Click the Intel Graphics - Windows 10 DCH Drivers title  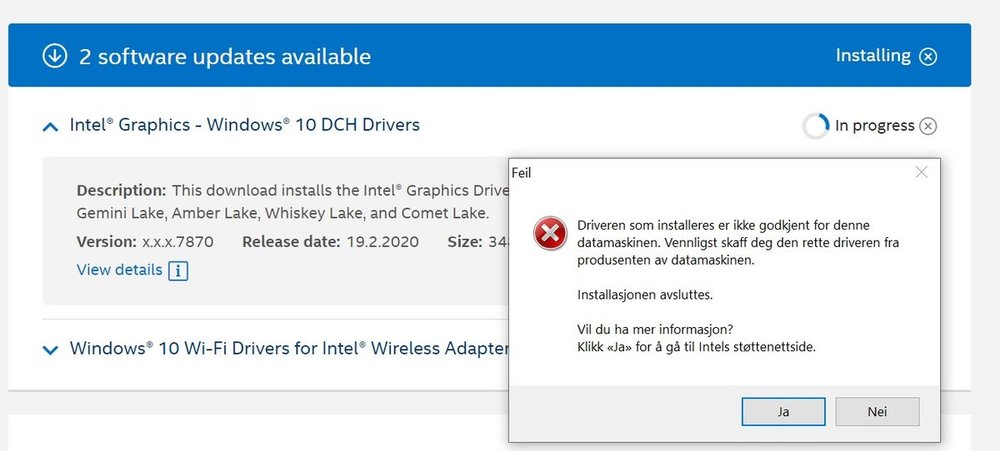click(x=245, y=124)
